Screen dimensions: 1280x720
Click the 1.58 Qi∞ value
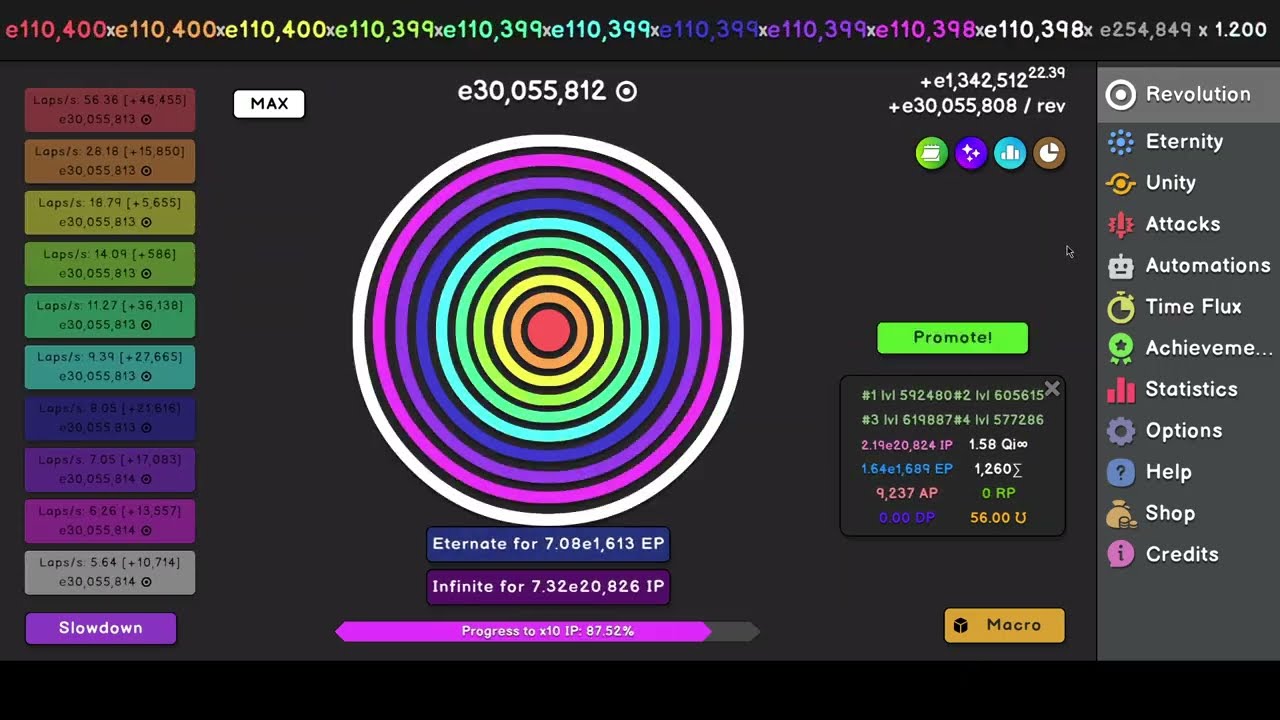[x=998, y=445]
